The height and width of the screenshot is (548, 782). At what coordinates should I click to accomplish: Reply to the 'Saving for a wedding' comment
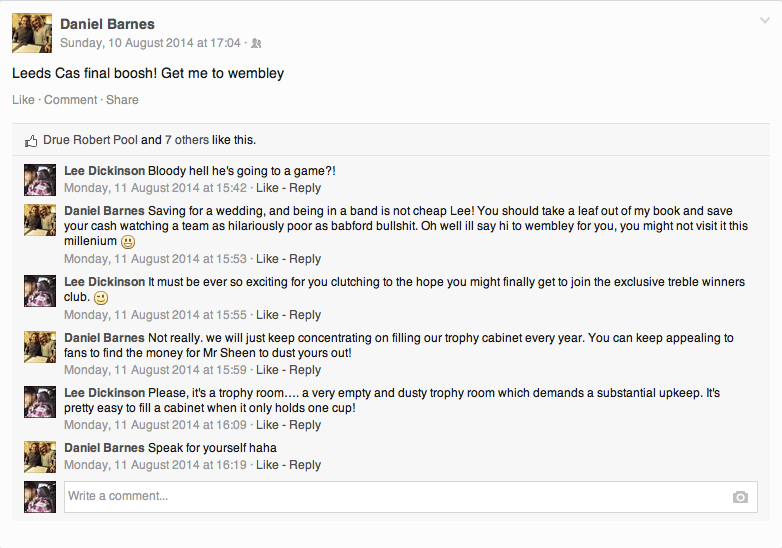pos(305,259)
